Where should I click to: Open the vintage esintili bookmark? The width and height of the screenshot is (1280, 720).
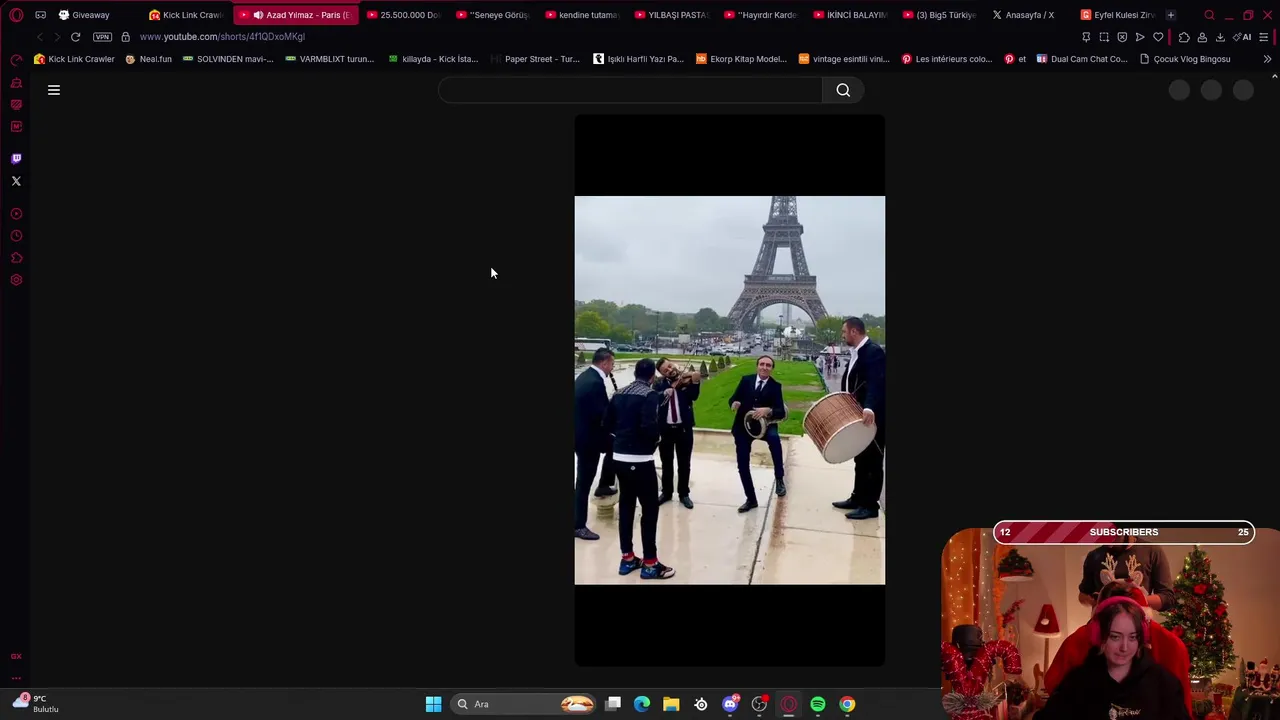[844, 59]
